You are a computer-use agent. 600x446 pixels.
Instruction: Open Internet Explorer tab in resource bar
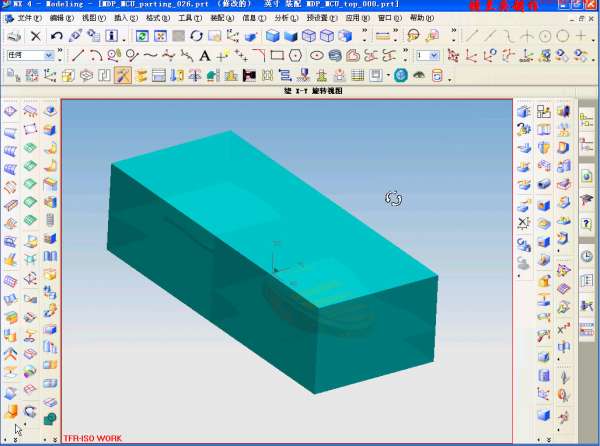tap(587, 176)
